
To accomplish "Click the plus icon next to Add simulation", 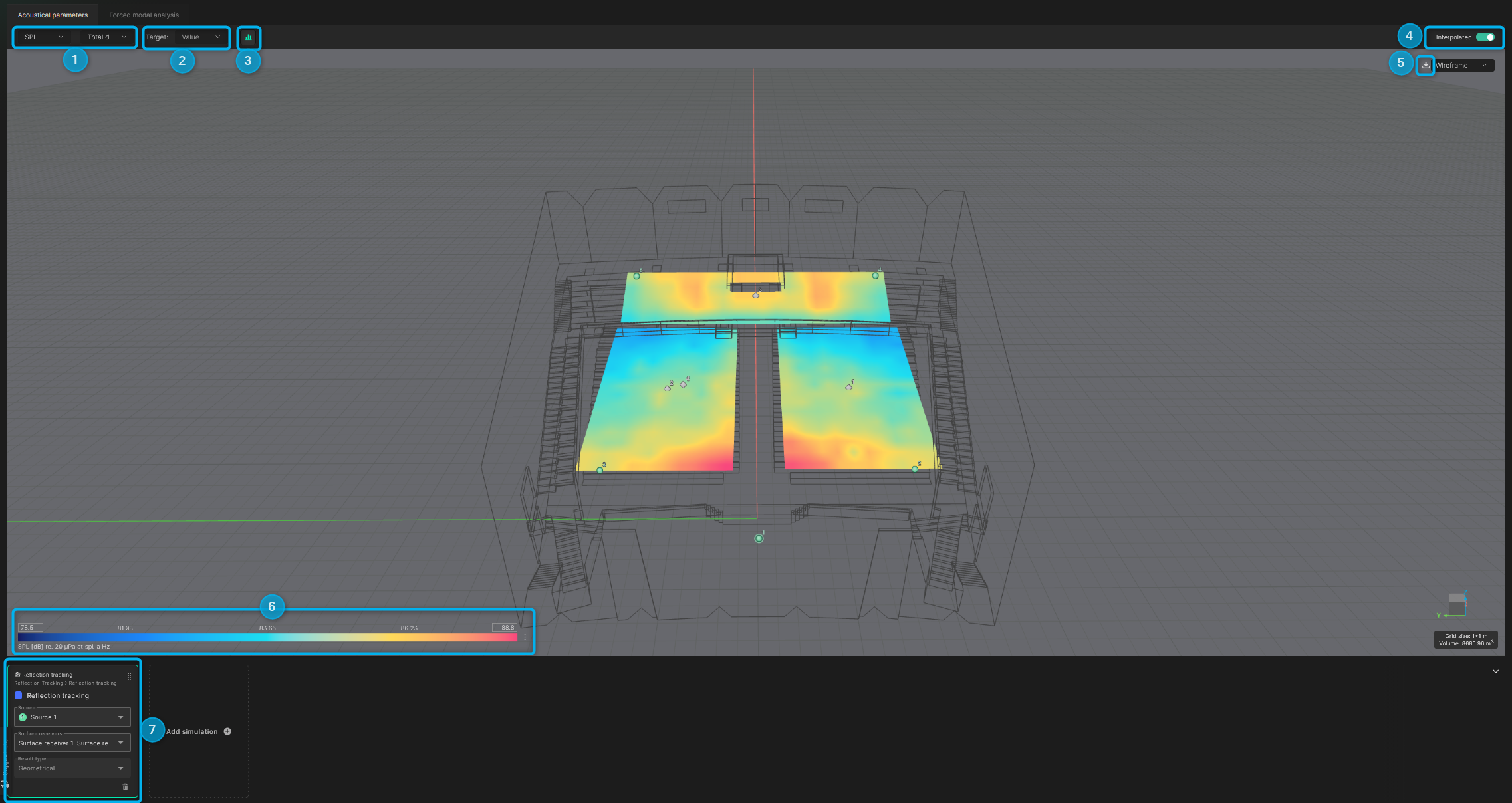I will pyautogui.click(x=227, y=731).
